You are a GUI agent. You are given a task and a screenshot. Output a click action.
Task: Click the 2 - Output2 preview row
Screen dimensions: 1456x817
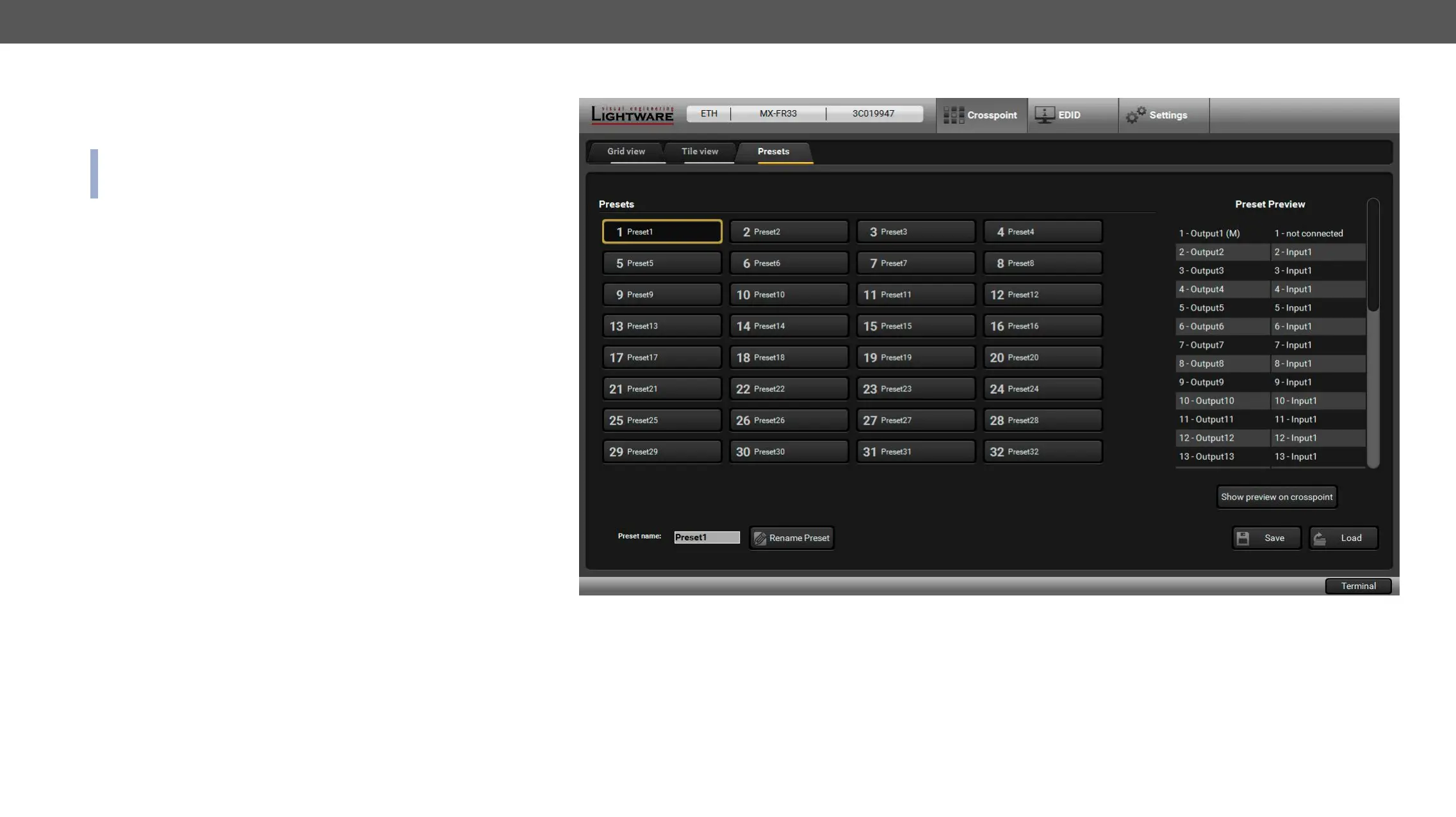(x=1222, y=252)
